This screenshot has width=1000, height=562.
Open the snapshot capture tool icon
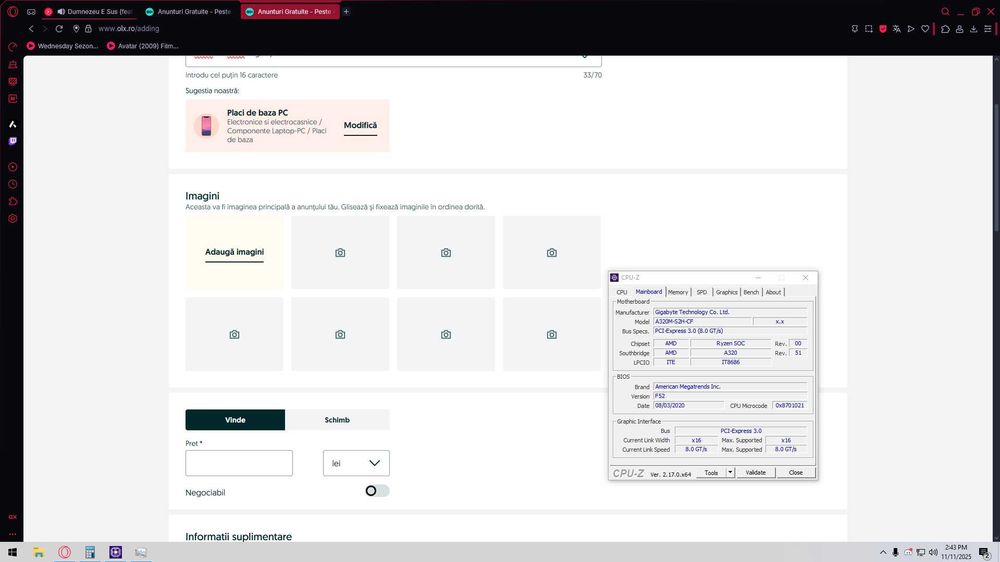[869, 29]
